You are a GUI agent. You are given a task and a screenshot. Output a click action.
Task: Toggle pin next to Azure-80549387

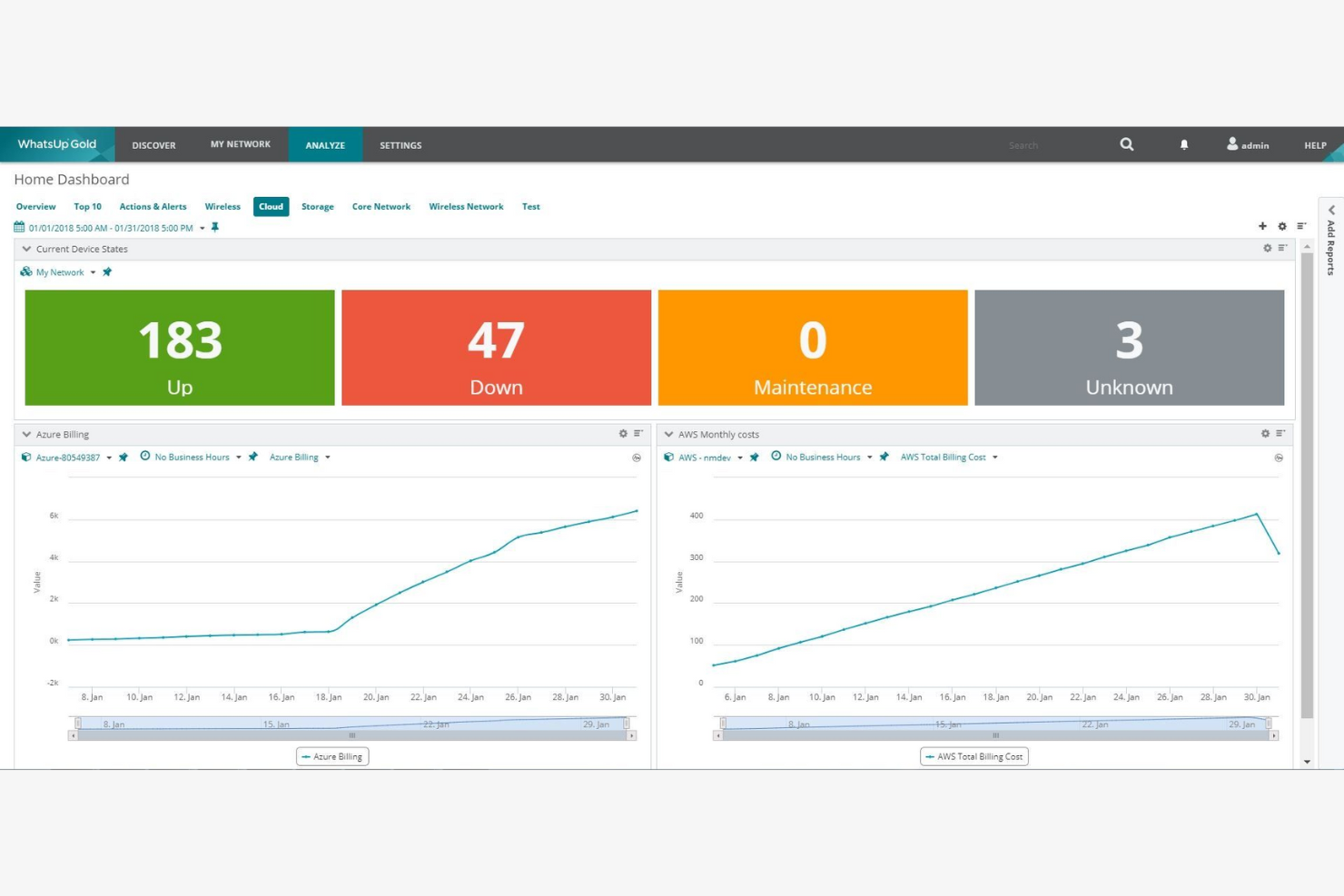[x=124, y=457]
